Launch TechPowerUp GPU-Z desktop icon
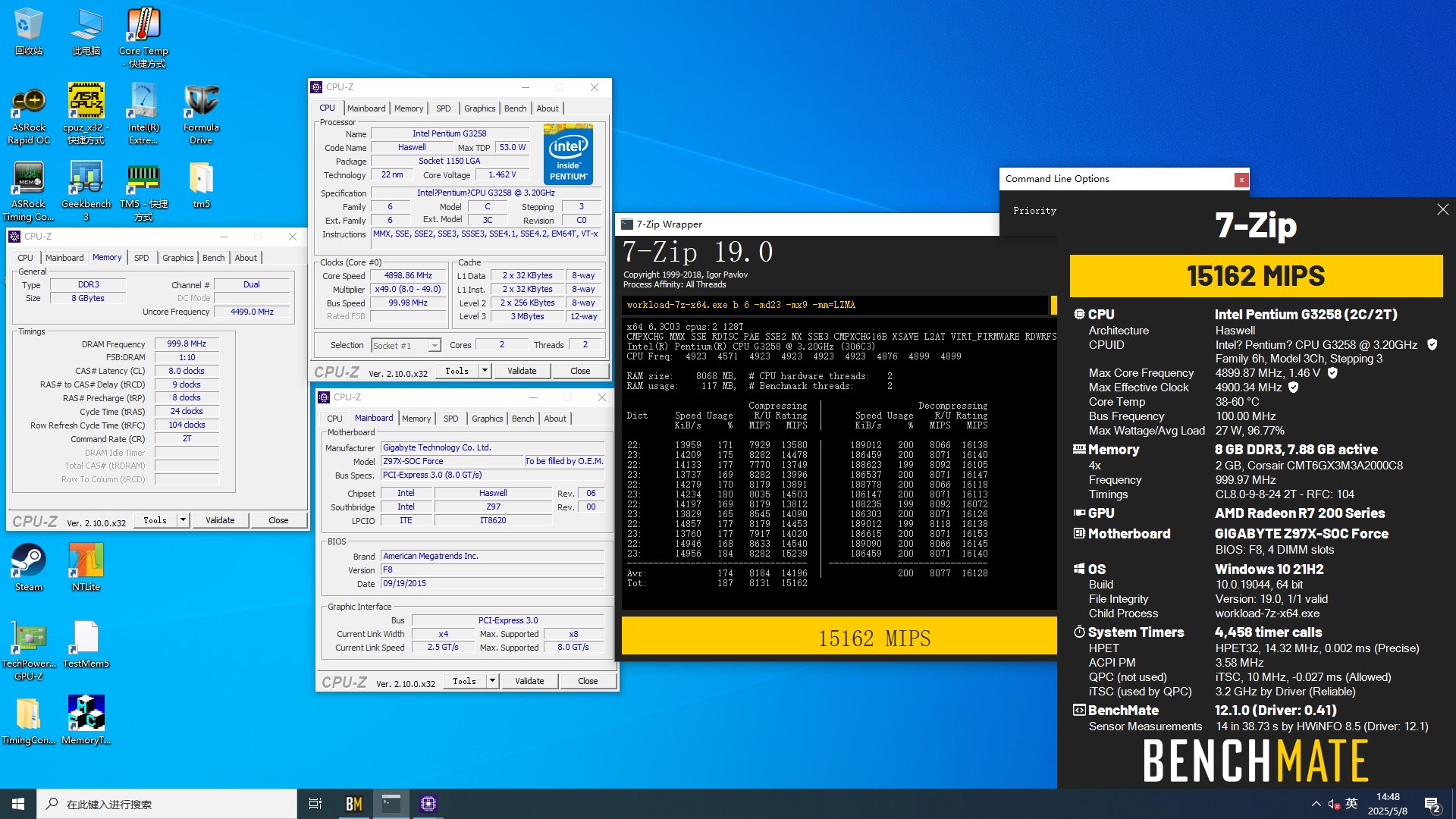 pyautogui.click(x=29, y=651)
